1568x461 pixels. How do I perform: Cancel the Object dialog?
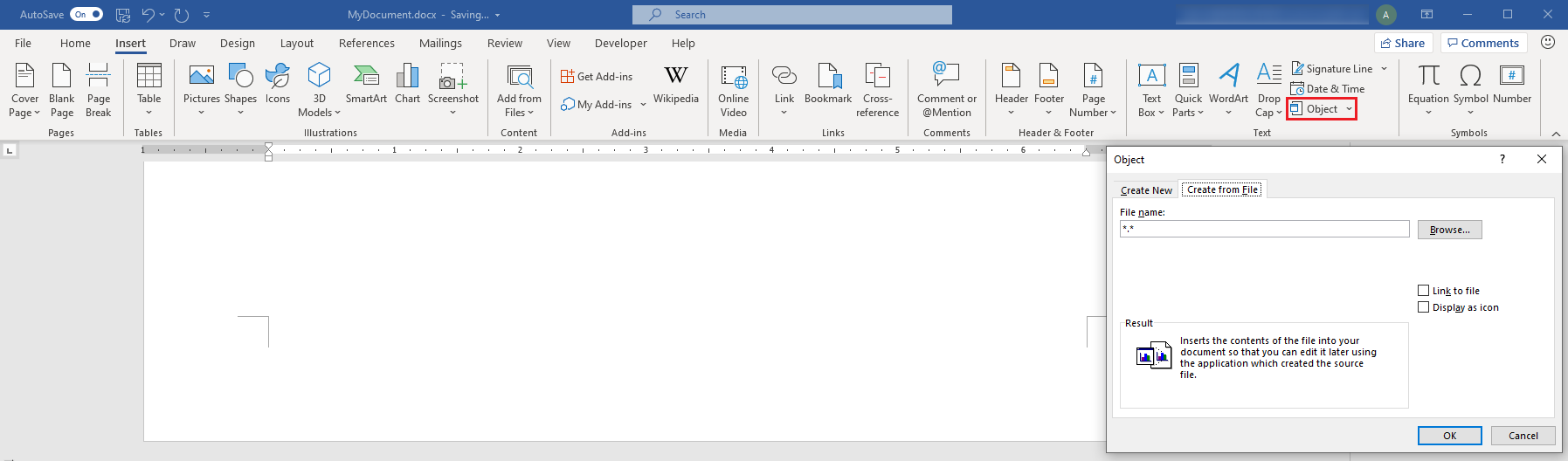click(x=1523, y=436)
